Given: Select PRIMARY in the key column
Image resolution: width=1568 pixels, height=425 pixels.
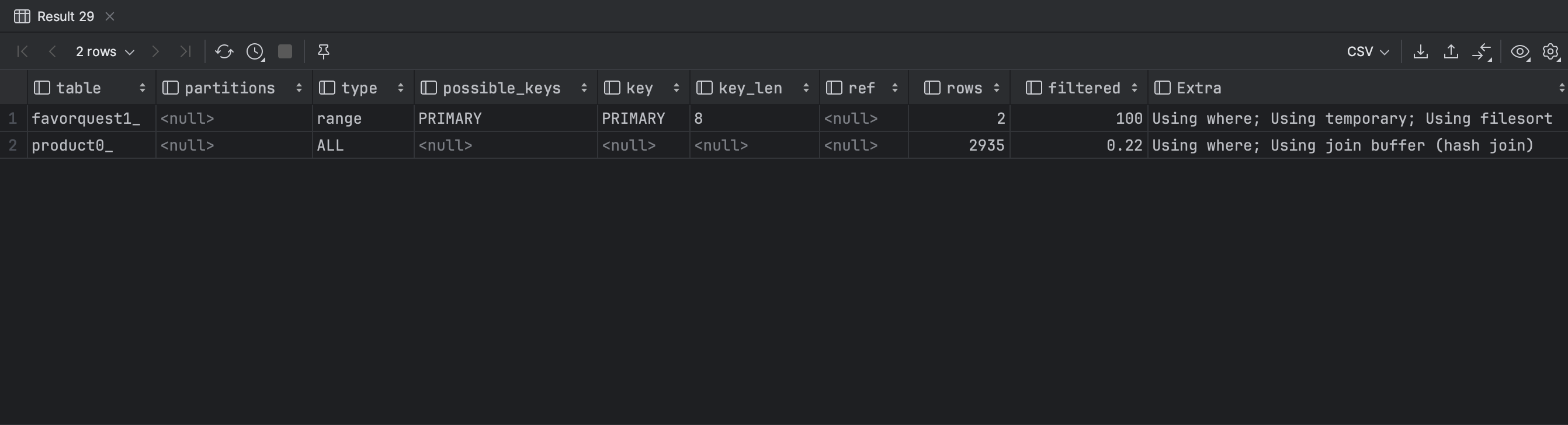Looking at the screenshot, I should point(643,119).
